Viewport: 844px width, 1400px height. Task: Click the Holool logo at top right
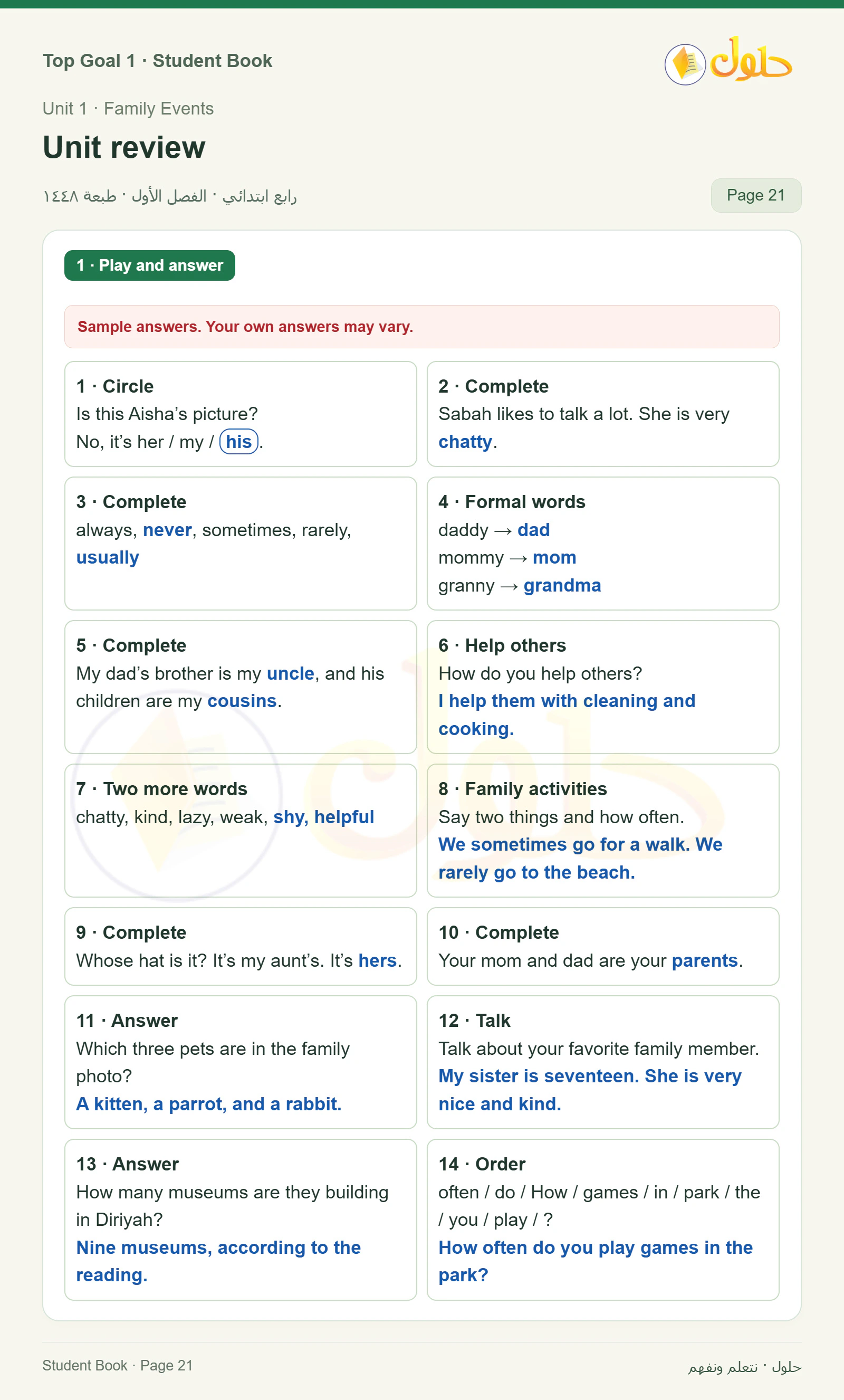pos(728,61)
